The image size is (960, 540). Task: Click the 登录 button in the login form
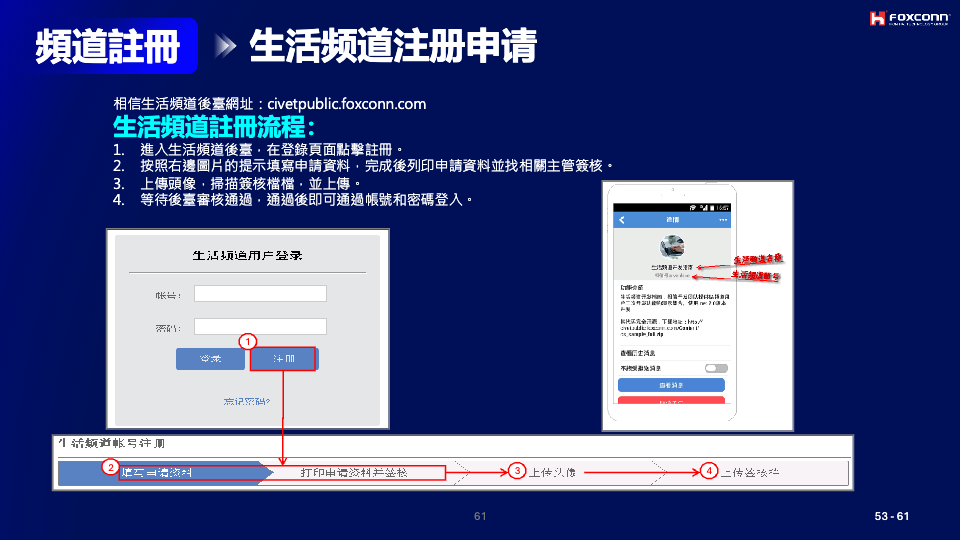(210, 359)
